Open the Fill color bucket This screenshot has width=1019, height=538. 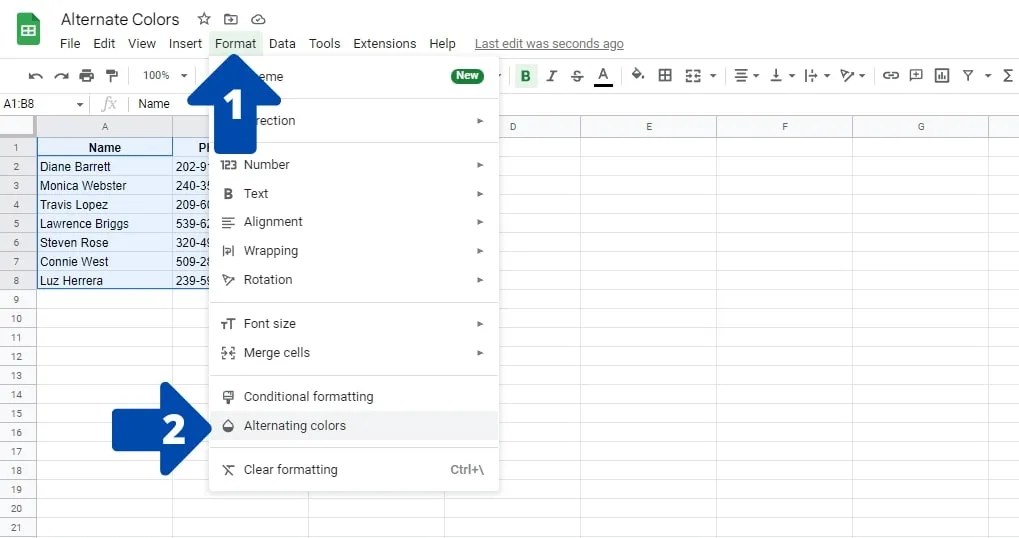[x=638, y=75]
